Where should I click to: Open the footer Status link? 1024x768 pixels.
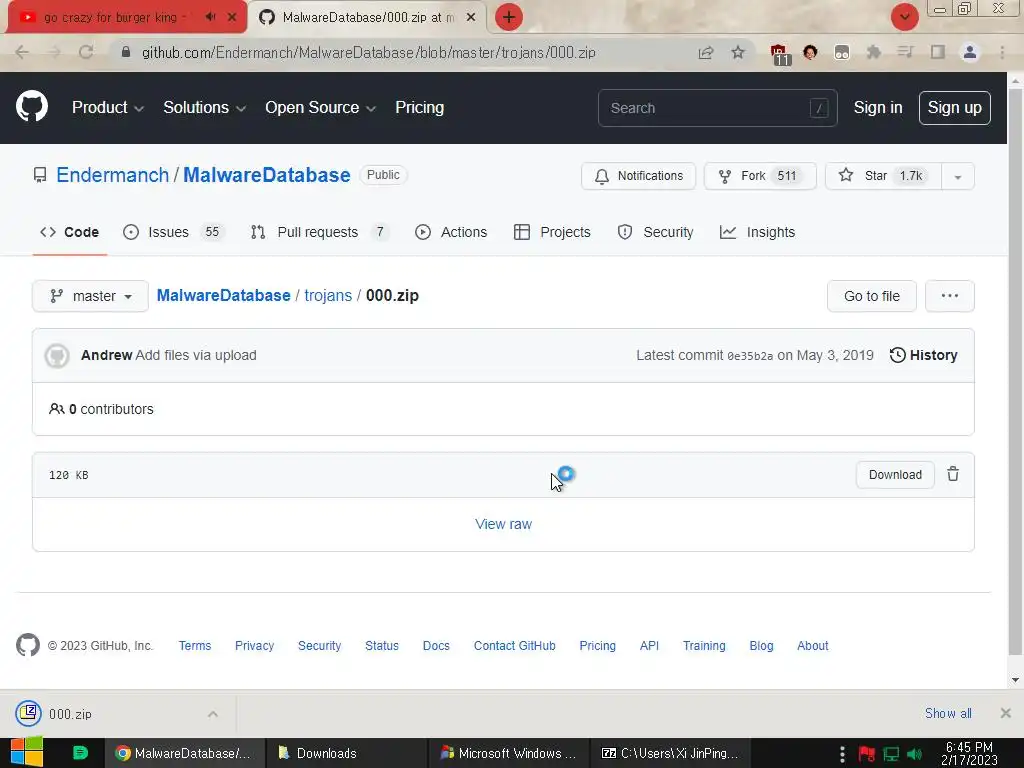381,645
